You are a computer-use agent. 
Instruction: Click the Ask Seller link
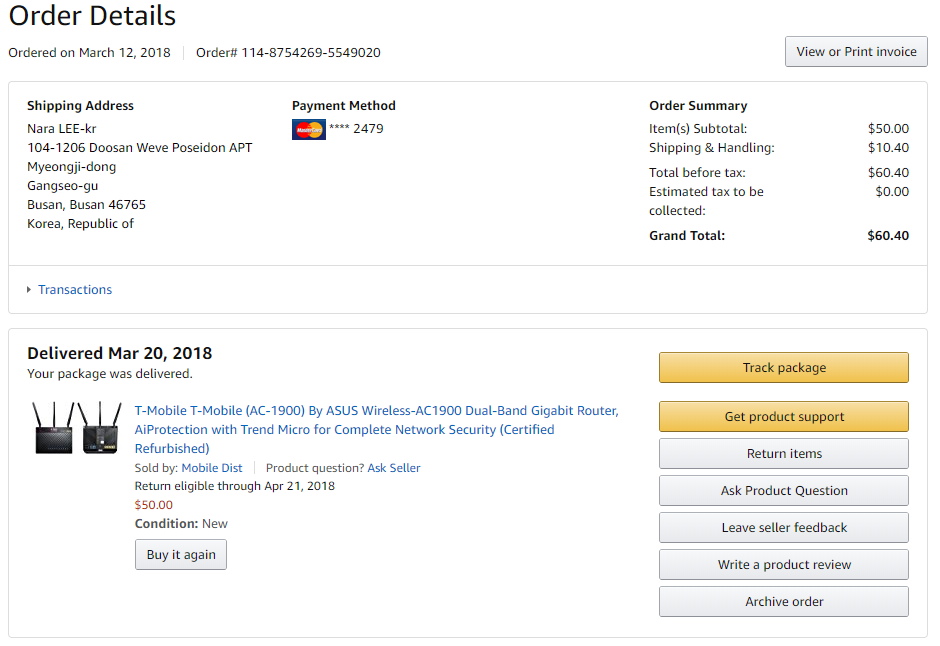[394, 468]
